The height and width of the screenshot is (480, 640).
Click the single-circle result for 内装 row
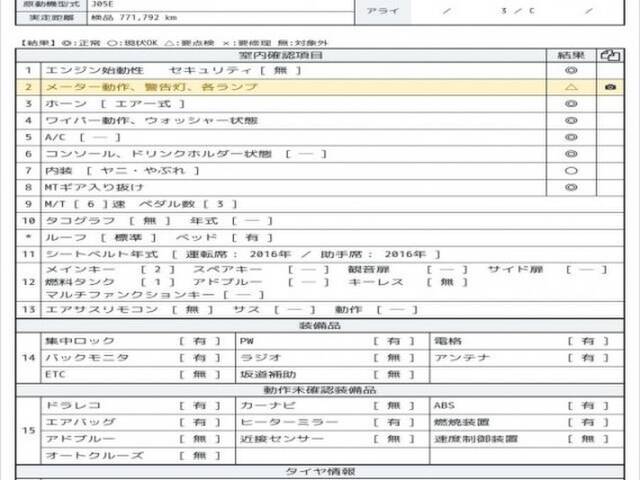coord(571,171)
